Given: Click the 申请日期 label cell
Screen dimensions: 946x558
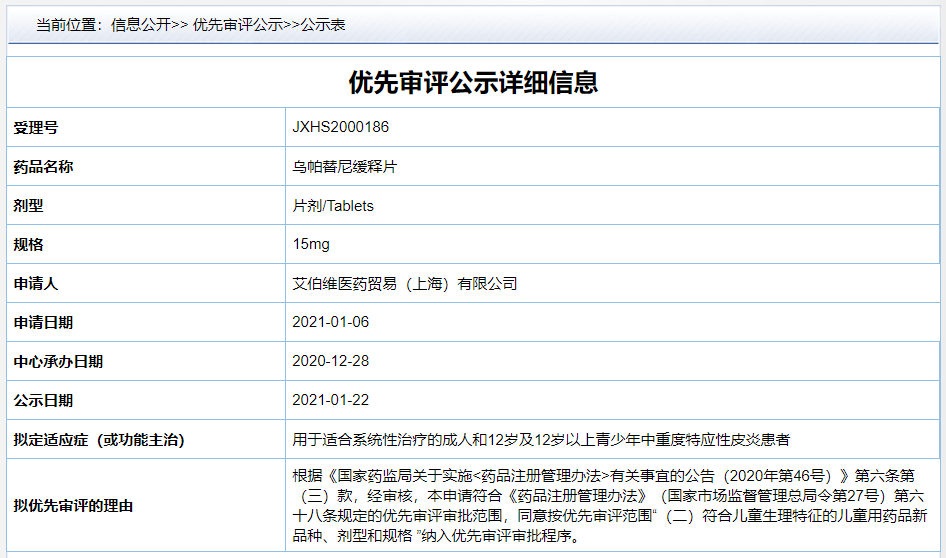Looking at the screenshot, I should coord(145,322).
